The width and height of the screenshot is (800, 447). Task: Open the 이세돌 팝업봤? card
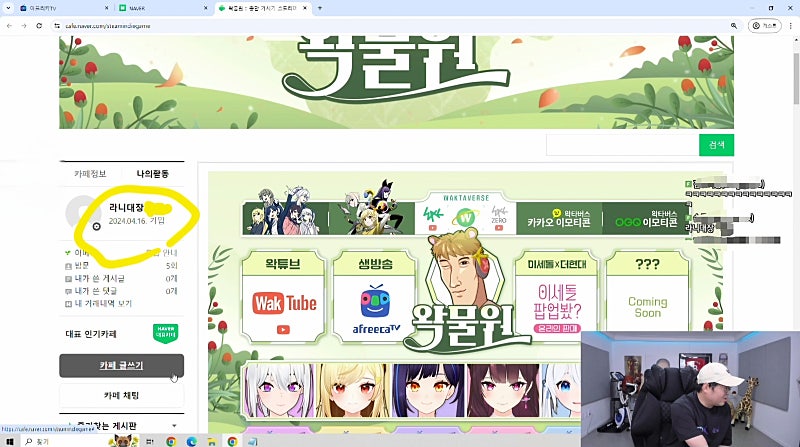(x=557, y=297)
